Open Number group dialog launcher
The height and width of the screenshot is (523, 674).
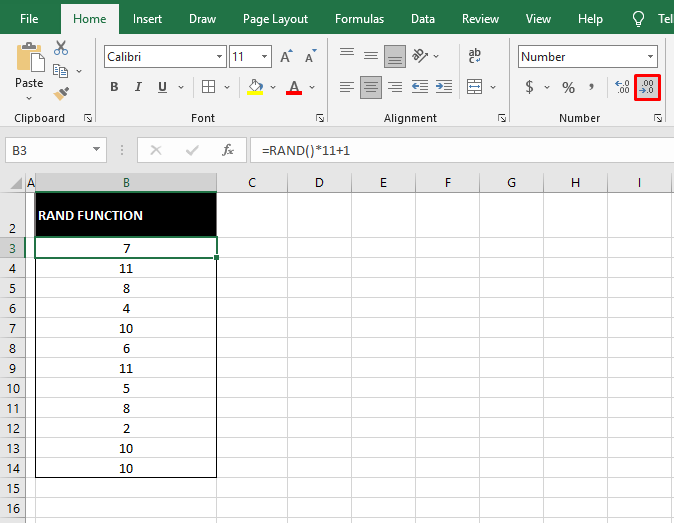point(658,118)
